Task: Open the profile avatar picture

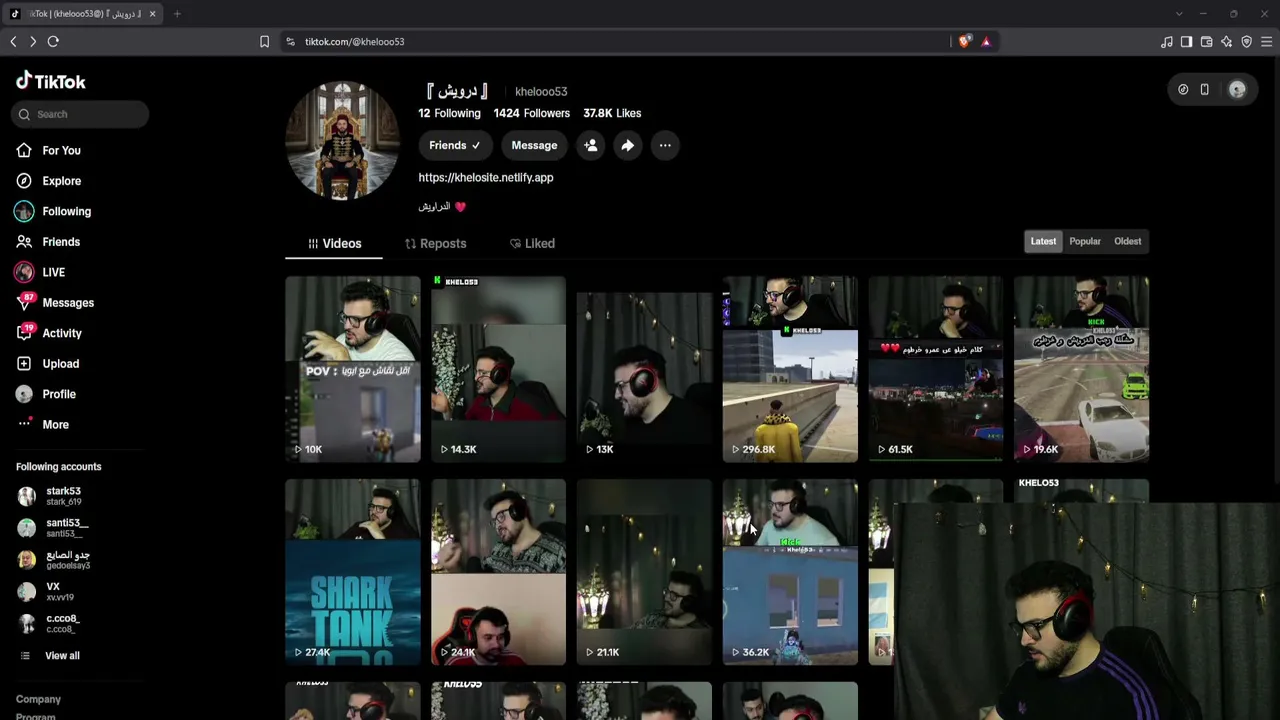Action: [x=343, y=140]
